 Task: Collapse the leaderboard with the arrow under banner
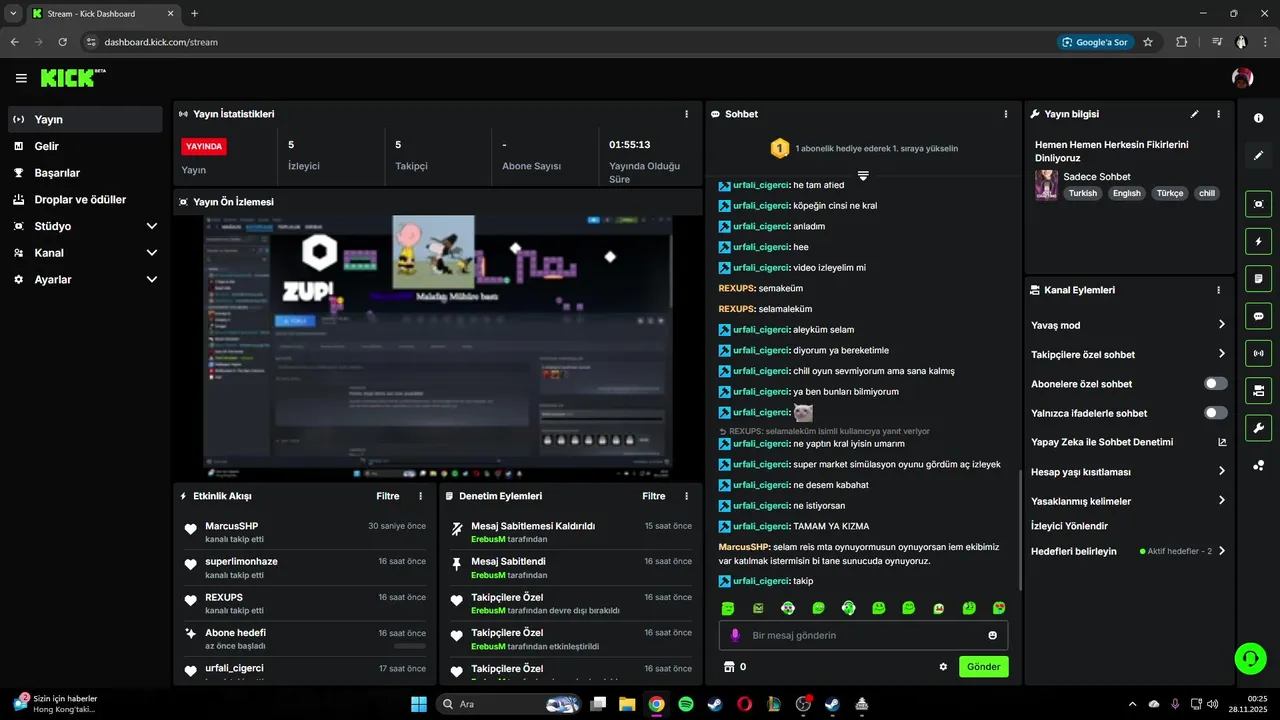click(863, 176)
